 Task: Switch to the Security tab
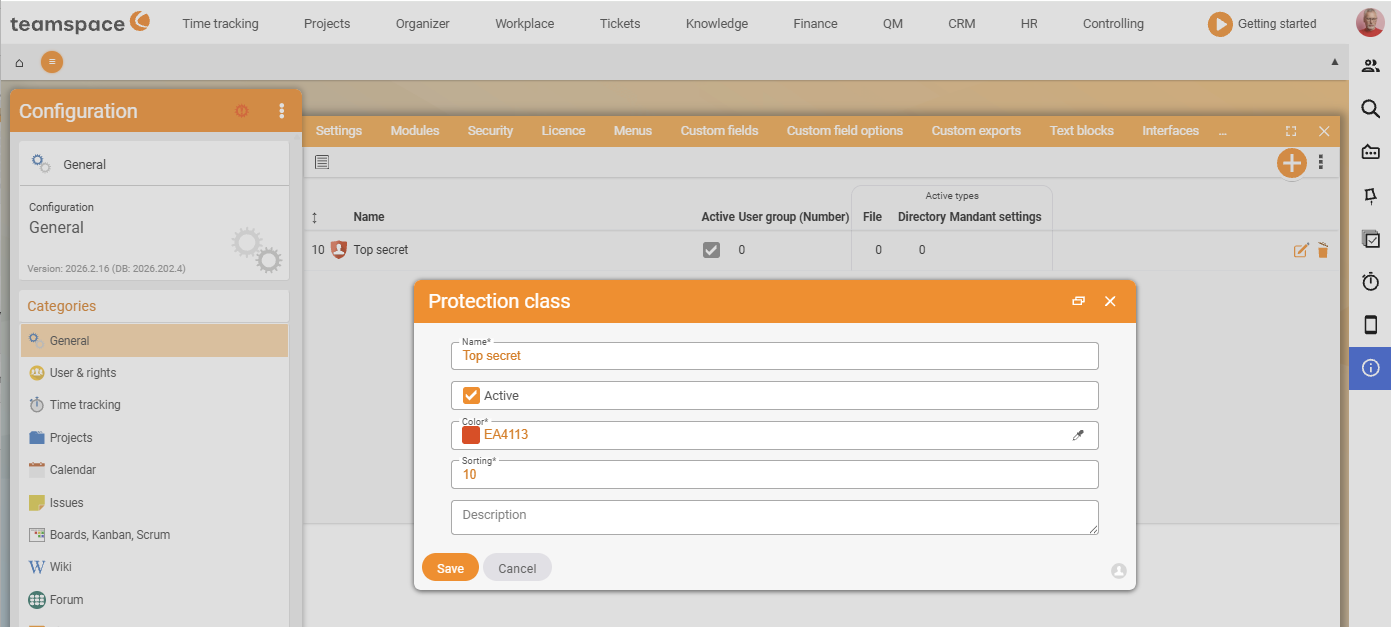490,131
